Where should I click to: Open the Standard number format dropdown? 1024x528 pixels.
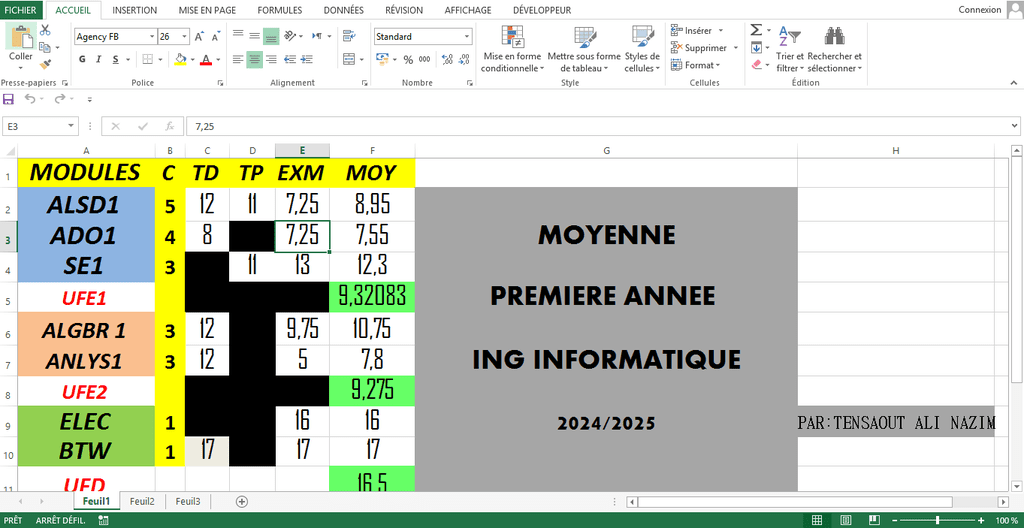[467, 37]
